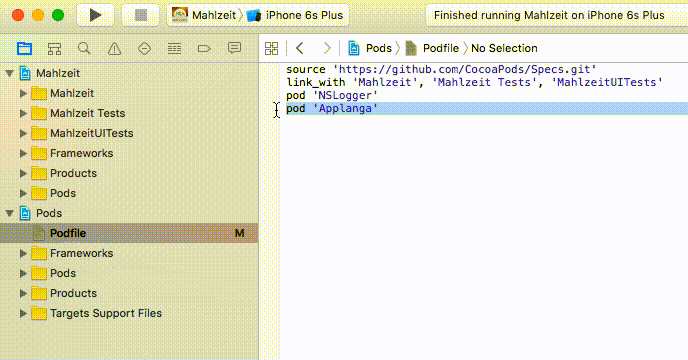Open the Test navigator diamond icon

[x=144, y=48]
